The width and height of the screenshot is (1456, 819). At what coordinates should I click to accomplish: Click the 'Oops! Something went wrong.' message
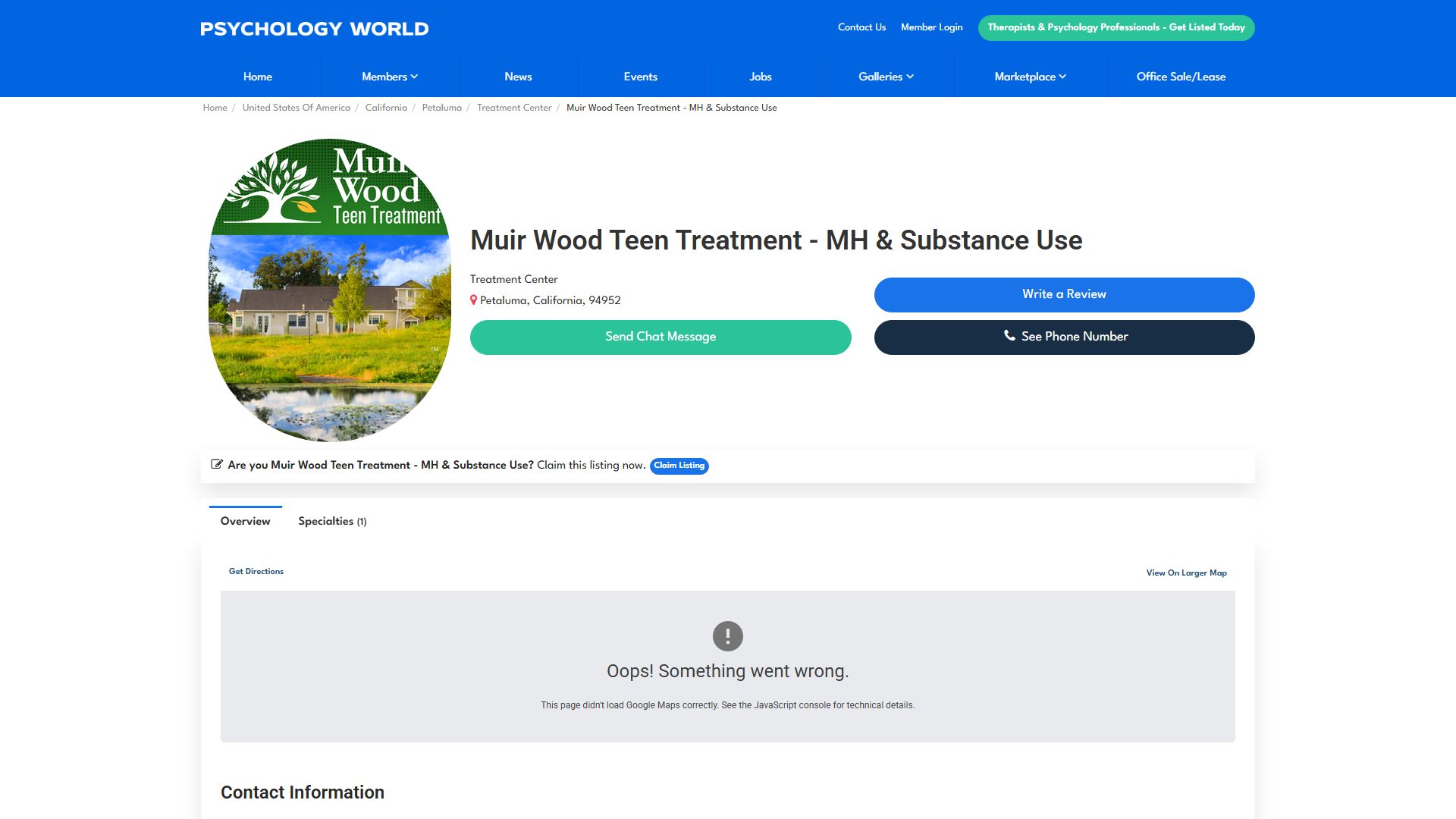coord(728,671)
